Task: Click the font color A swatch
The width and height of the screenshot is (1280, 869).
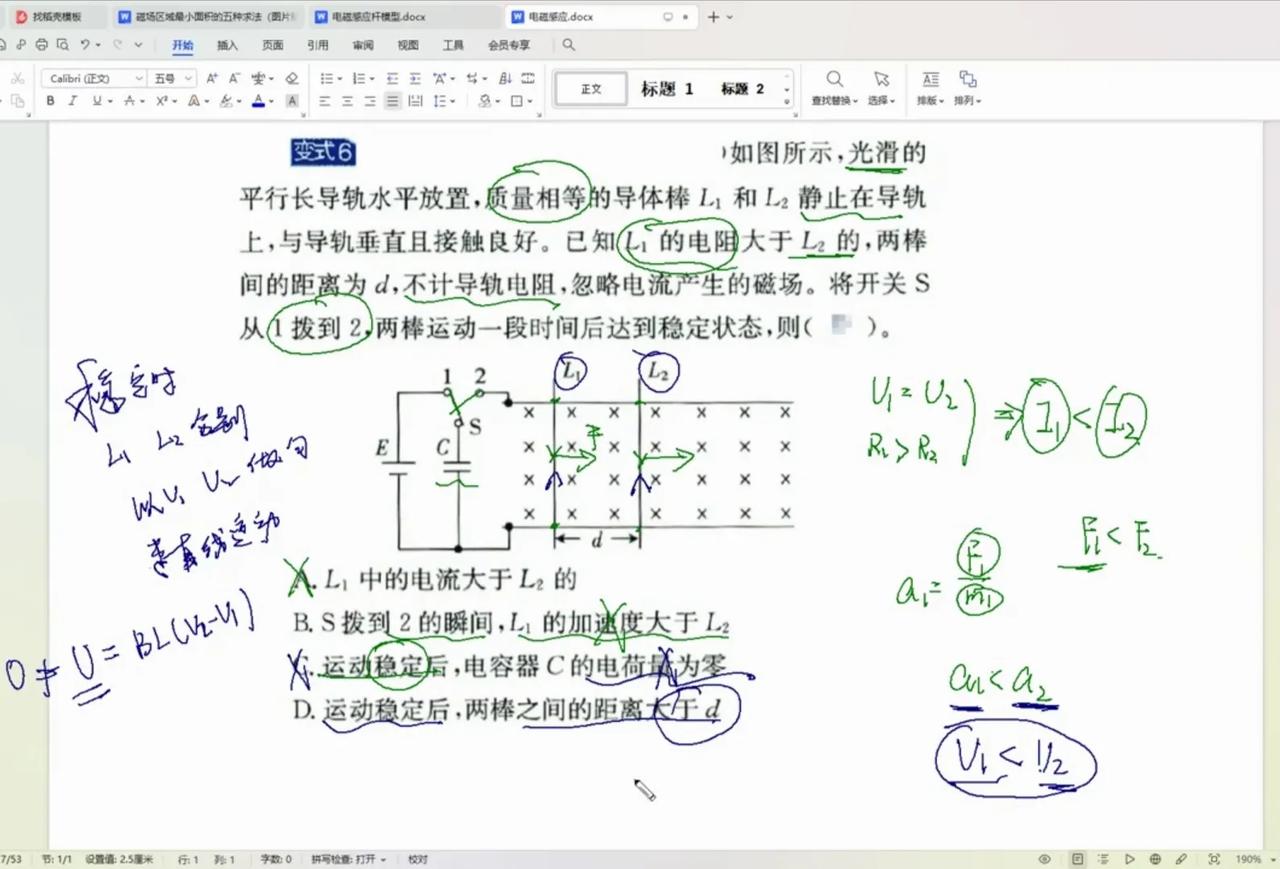Action: click(x=258, y=101)
